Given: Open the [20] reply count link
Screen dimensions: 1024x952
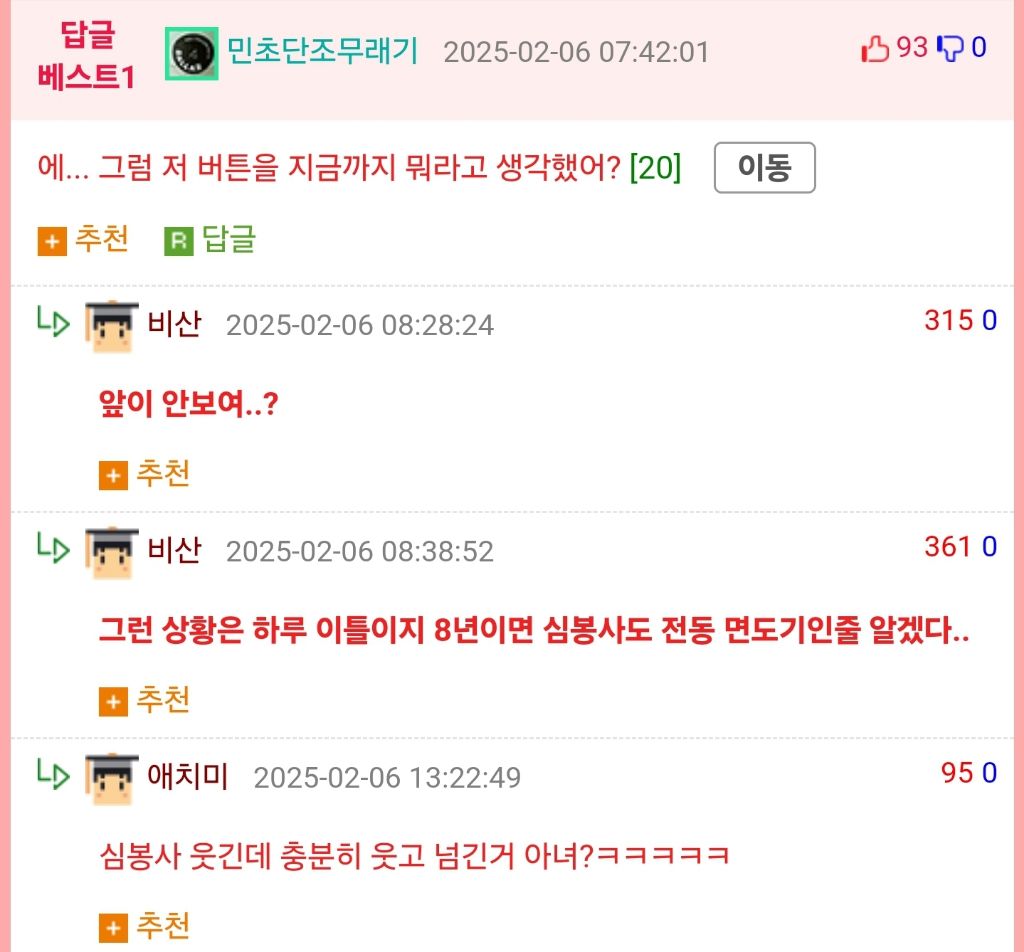Looking at the screenshot, I should click(x=655, y=168).
